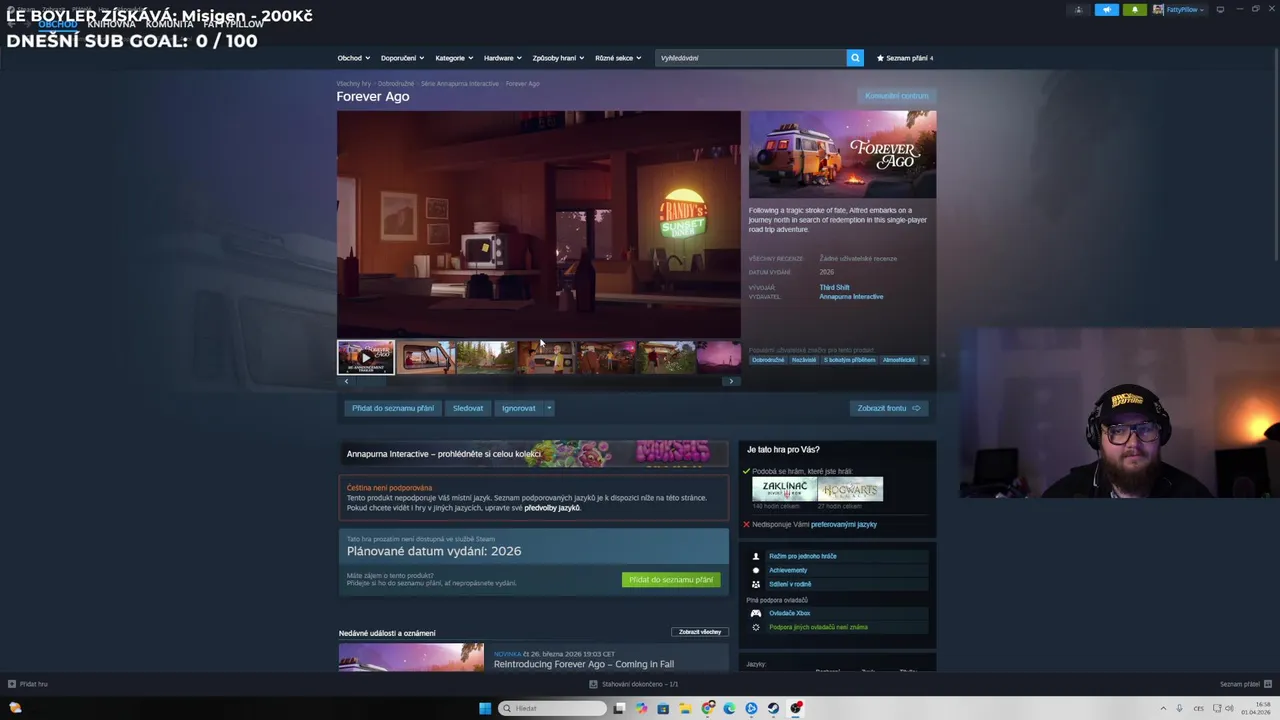Click the single-player mode icon
The height and width of the screenshot is (720, 1280).
click(756, 556)
